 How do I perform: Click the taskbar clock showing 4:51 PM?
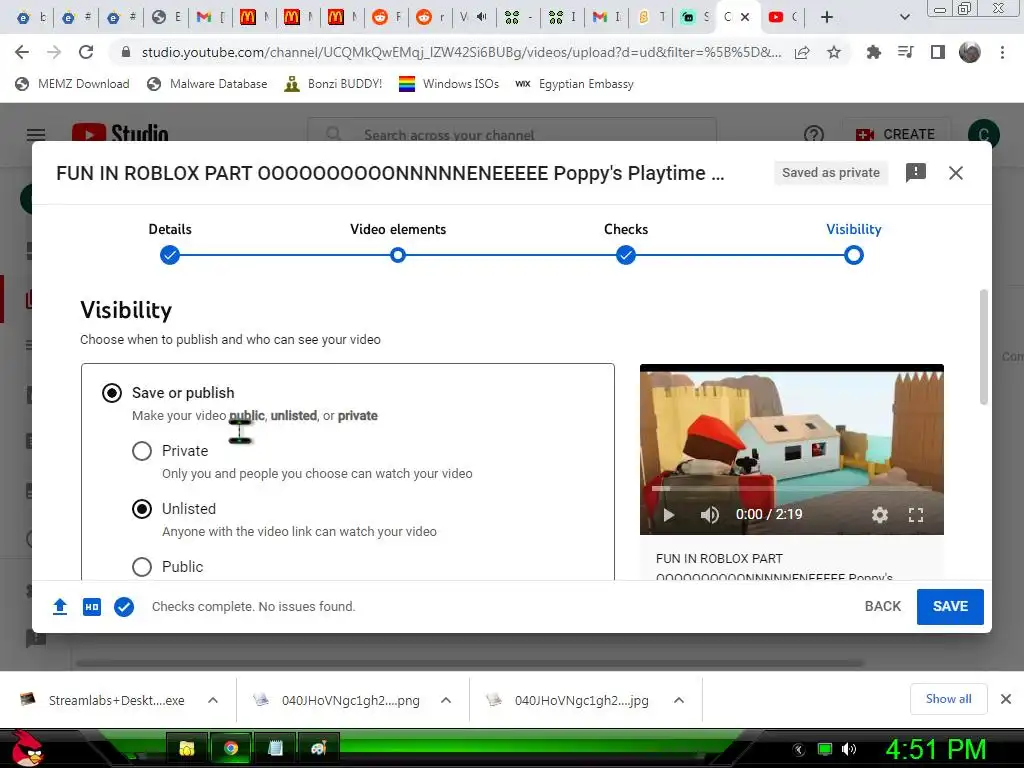click(936, 750)
